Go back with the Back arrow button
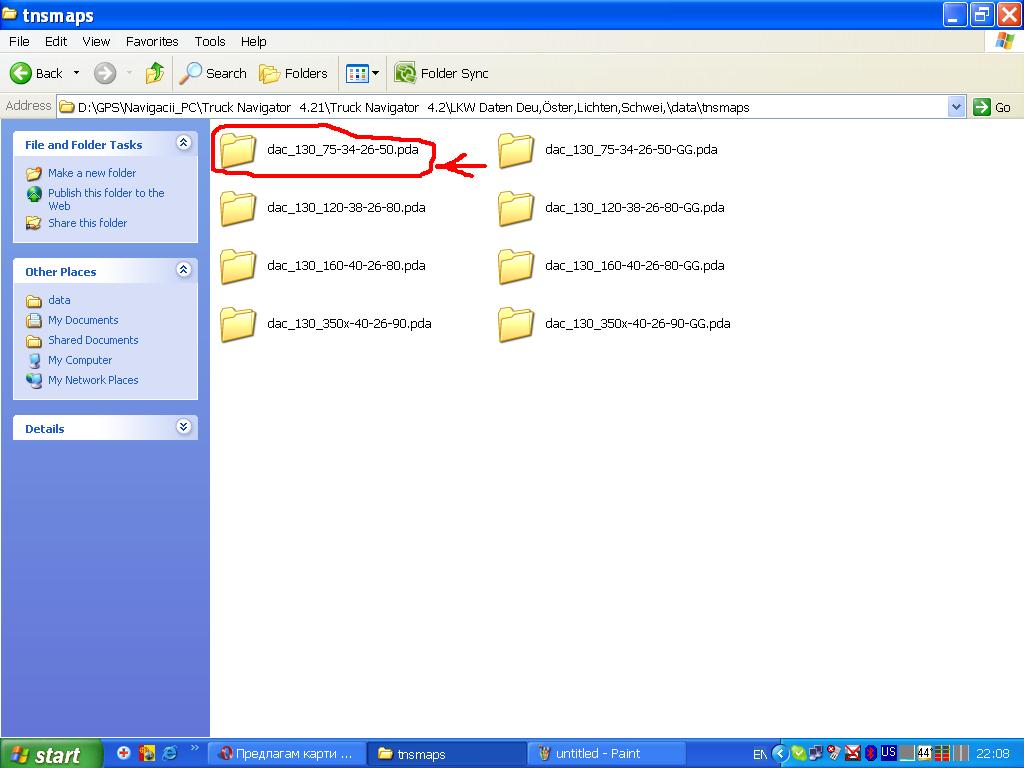 (37, 73)
